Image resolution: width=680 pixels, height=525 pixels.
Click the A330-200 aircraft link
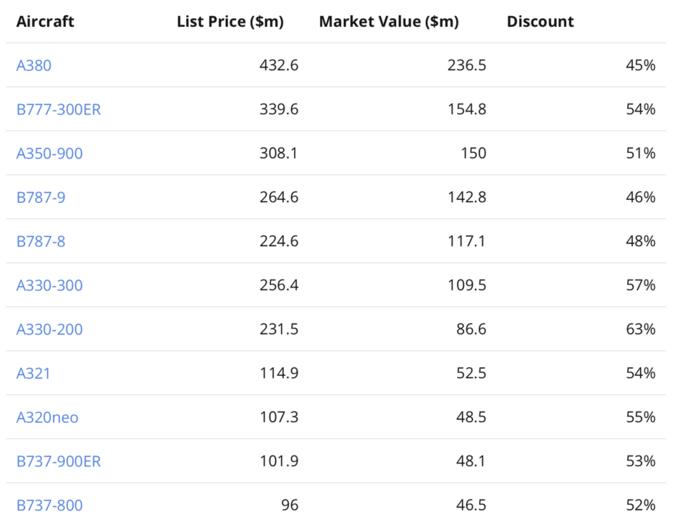[x=49, y=329]
